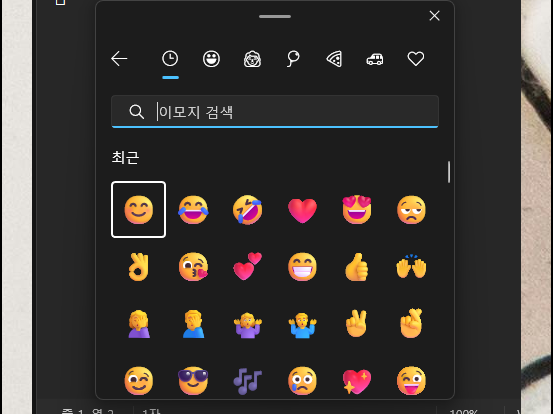The height and width of the screenshot is (414, 553).
Task: Insert the winking face emoji
Action: point(139,381)
